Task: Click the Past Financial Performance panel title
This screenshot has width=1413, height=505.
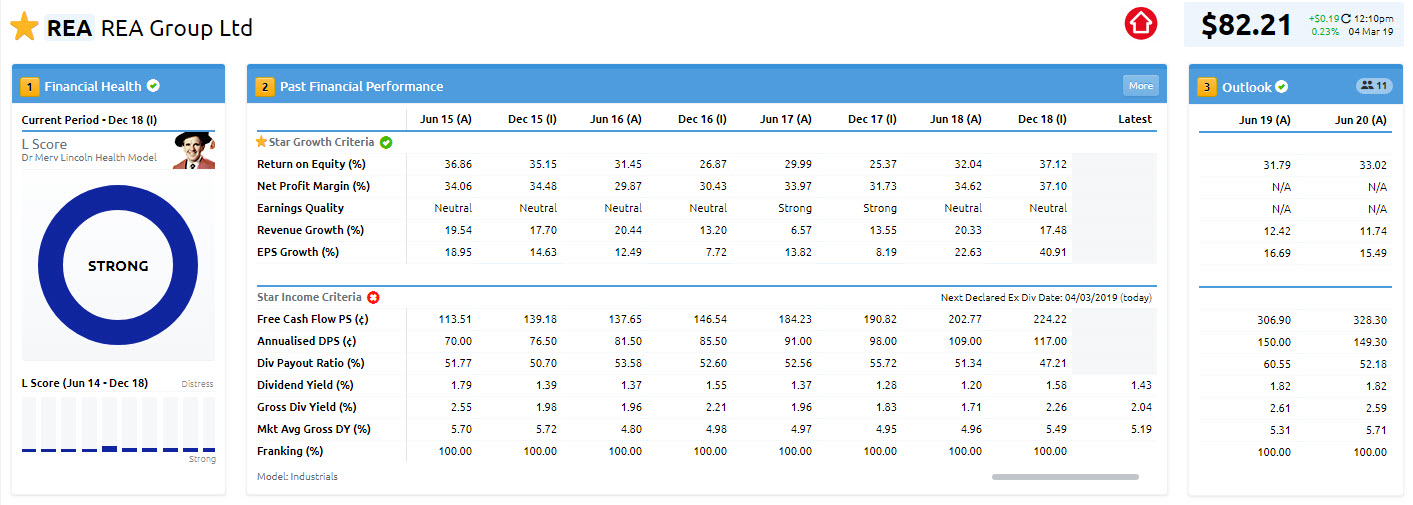Action: tap(361, 87)
